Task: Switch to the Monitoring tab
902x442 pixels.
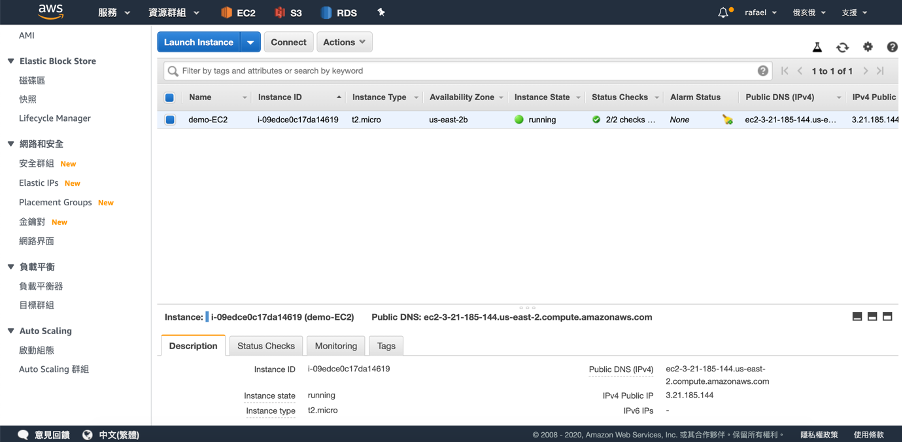Action: click(x=336, y=346)
